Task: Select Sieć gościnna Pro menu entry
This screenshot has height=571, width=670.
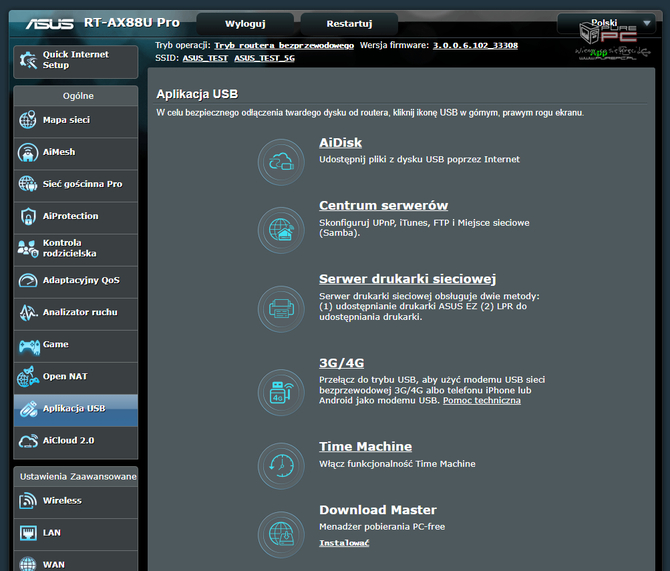Action: [x=76, y=185]
